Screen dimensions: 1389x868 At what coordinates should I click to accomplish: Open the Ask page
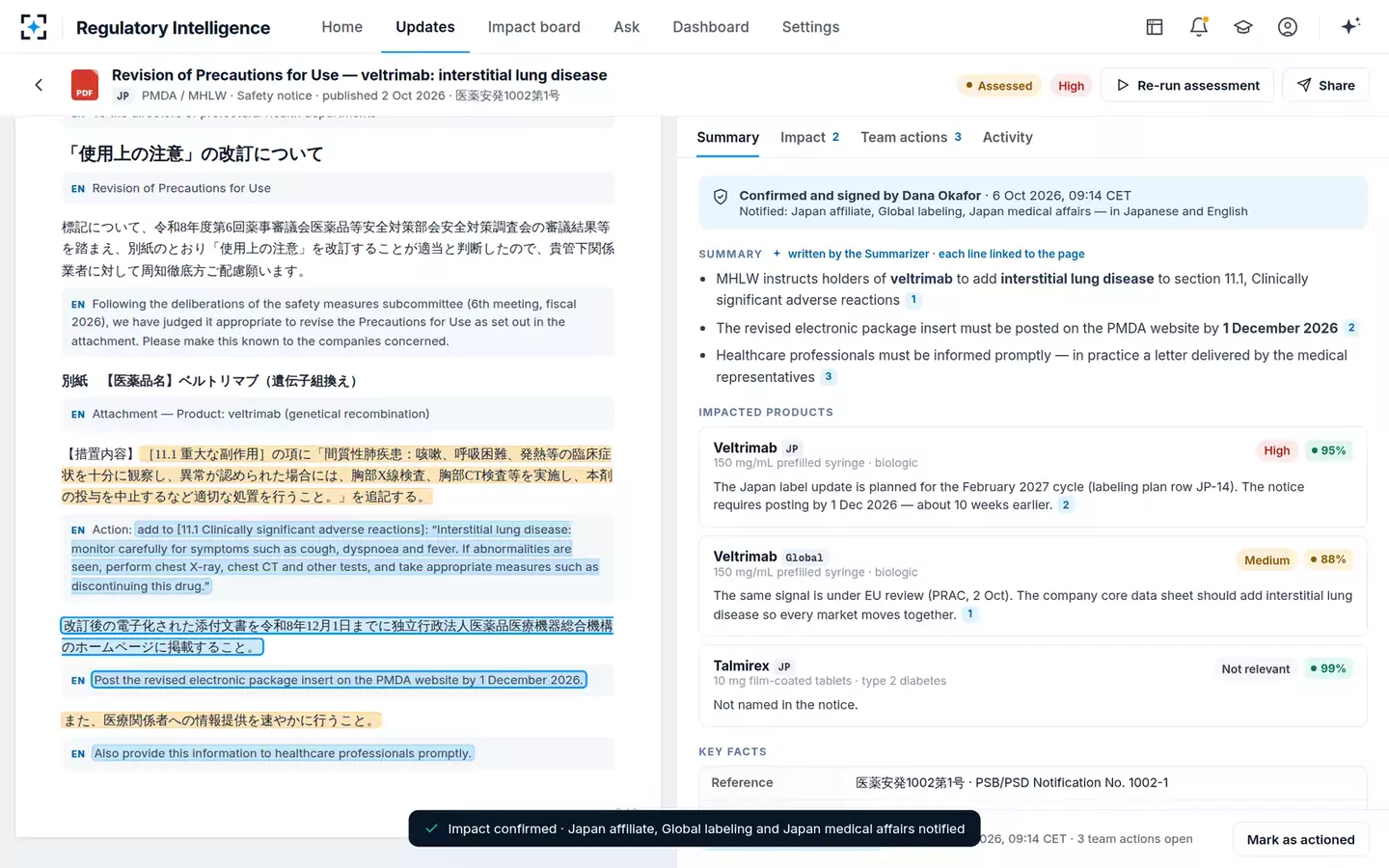626,27
